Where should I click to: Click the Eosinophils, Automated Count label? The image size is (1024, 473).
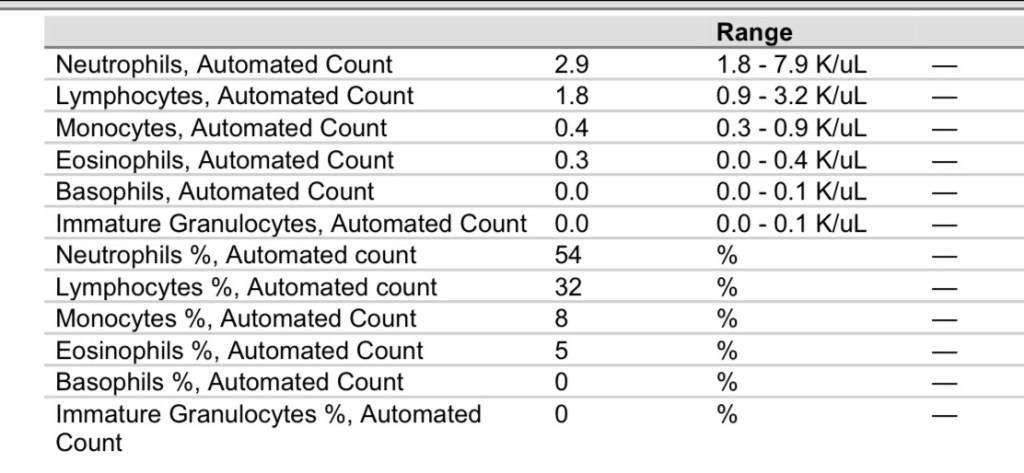(225, 160)
